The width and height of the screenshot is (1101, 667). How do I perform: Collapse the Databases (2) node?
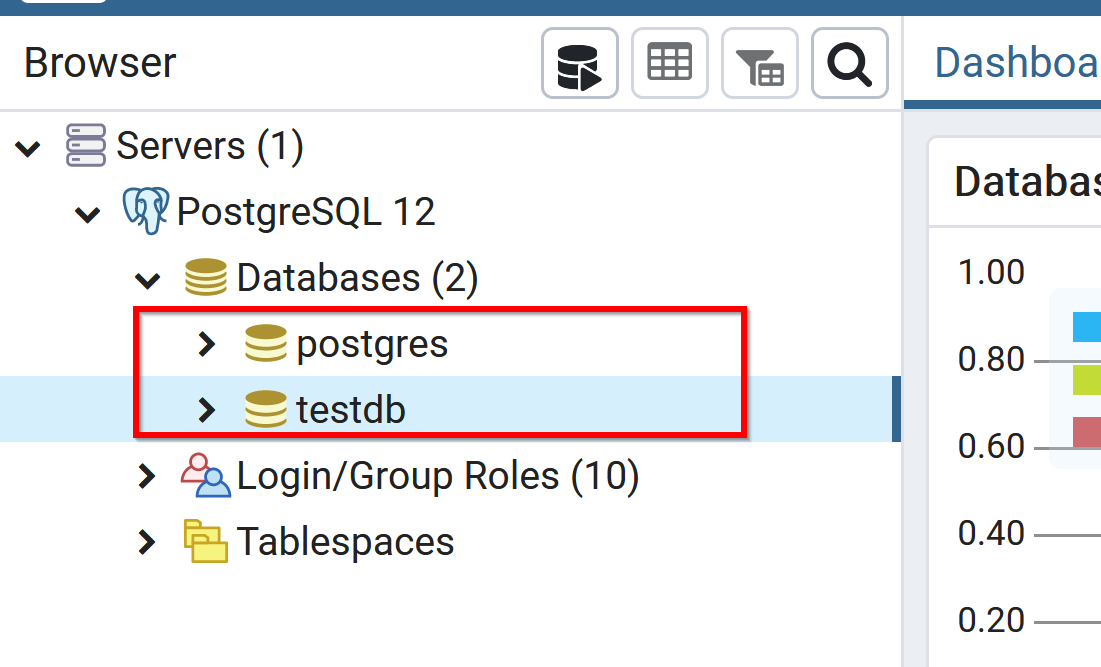(x=148, y=280)
